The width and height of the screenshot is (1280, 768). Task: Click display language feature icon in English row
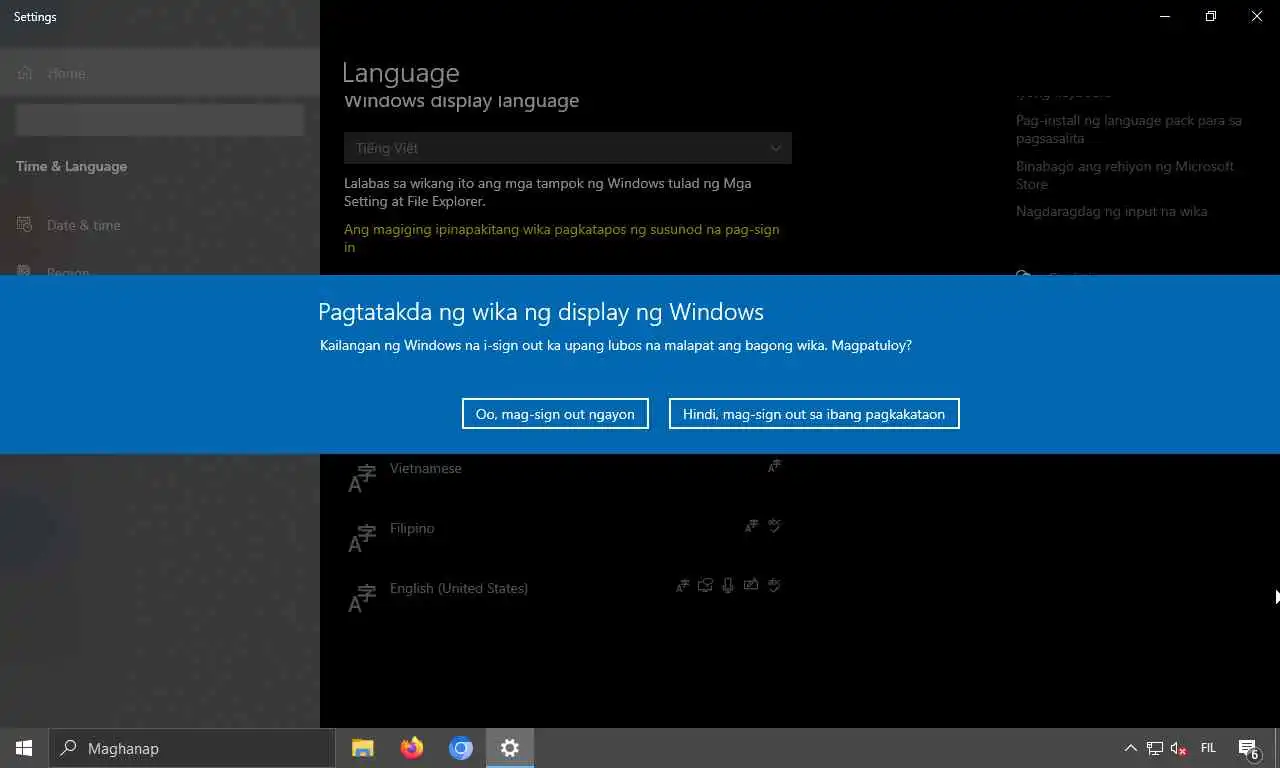pos(683,586)
